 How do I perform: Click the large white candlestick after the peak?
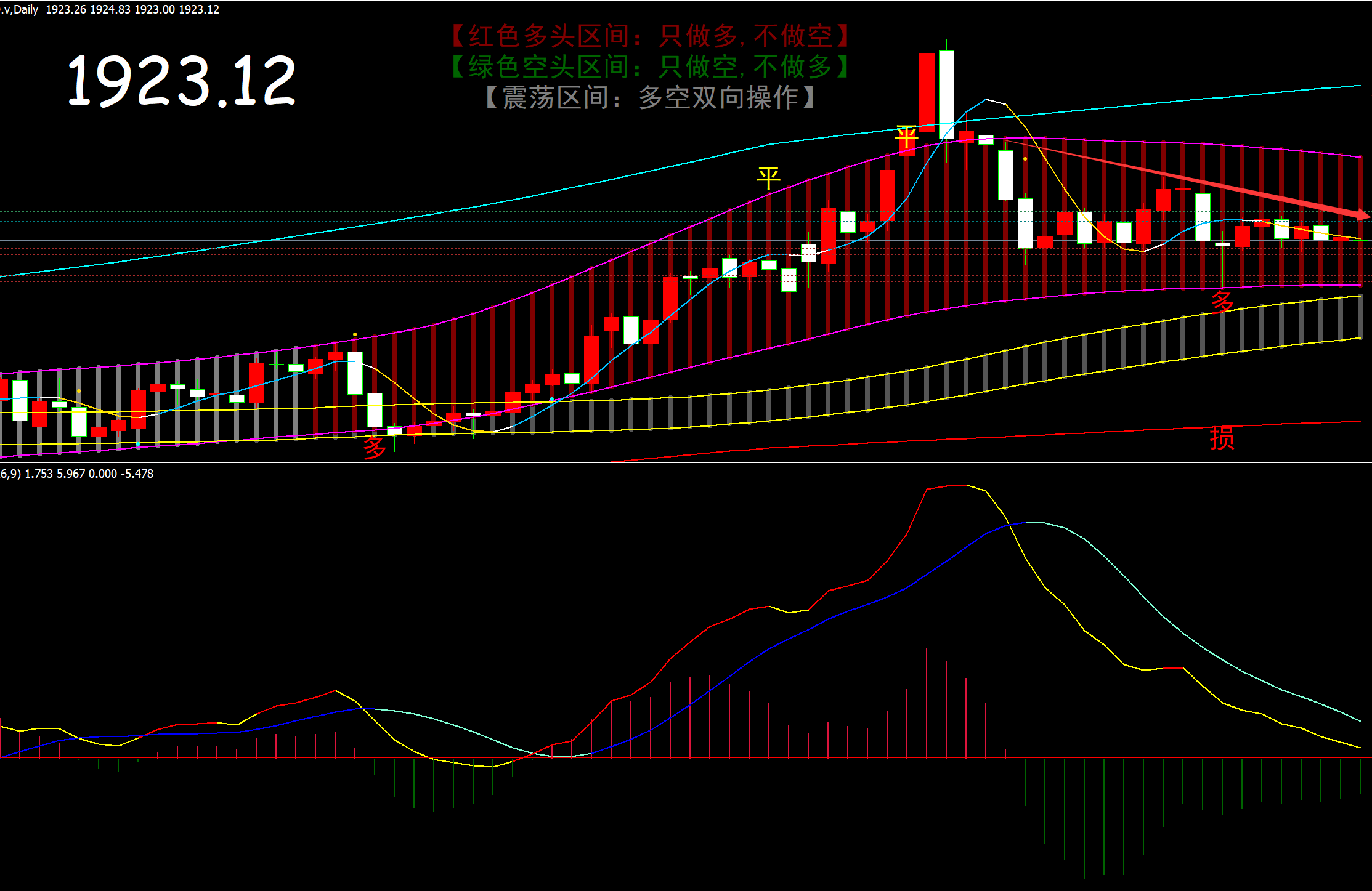point(946,94)
